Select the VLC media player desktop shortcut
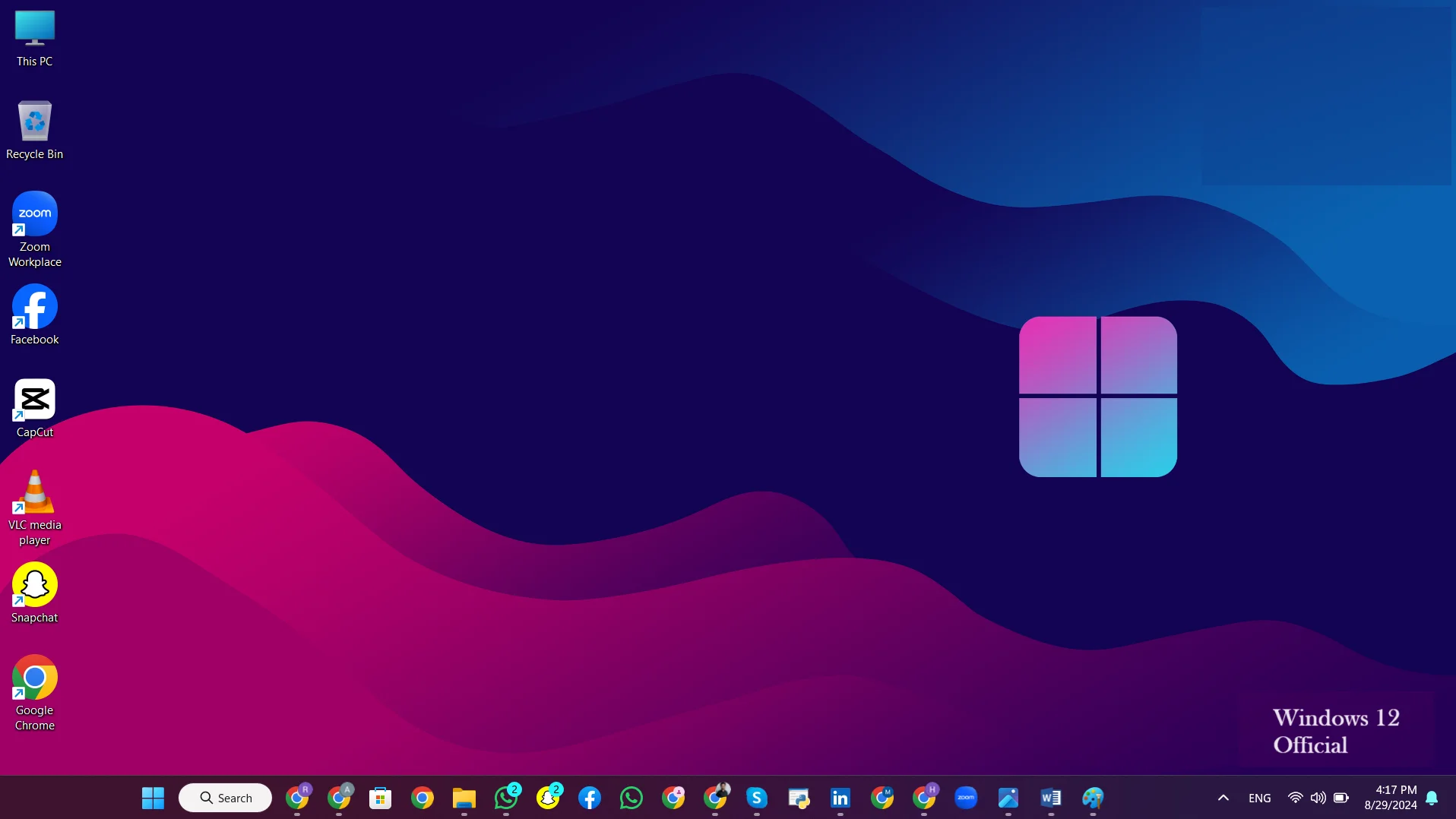Viewport: 1456px width, 819px height. pyautogui.click(x=35, y=508)
